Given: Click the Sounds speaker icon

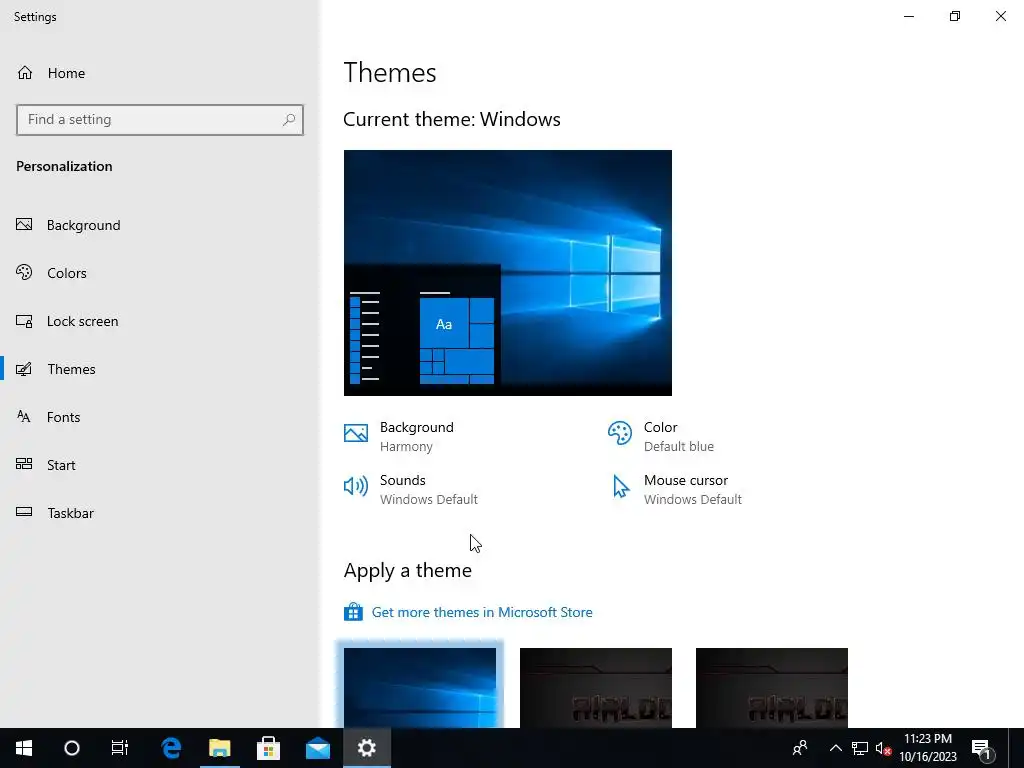Looking at the screenshot, I should pyautogui.click(x=356, y=486).
